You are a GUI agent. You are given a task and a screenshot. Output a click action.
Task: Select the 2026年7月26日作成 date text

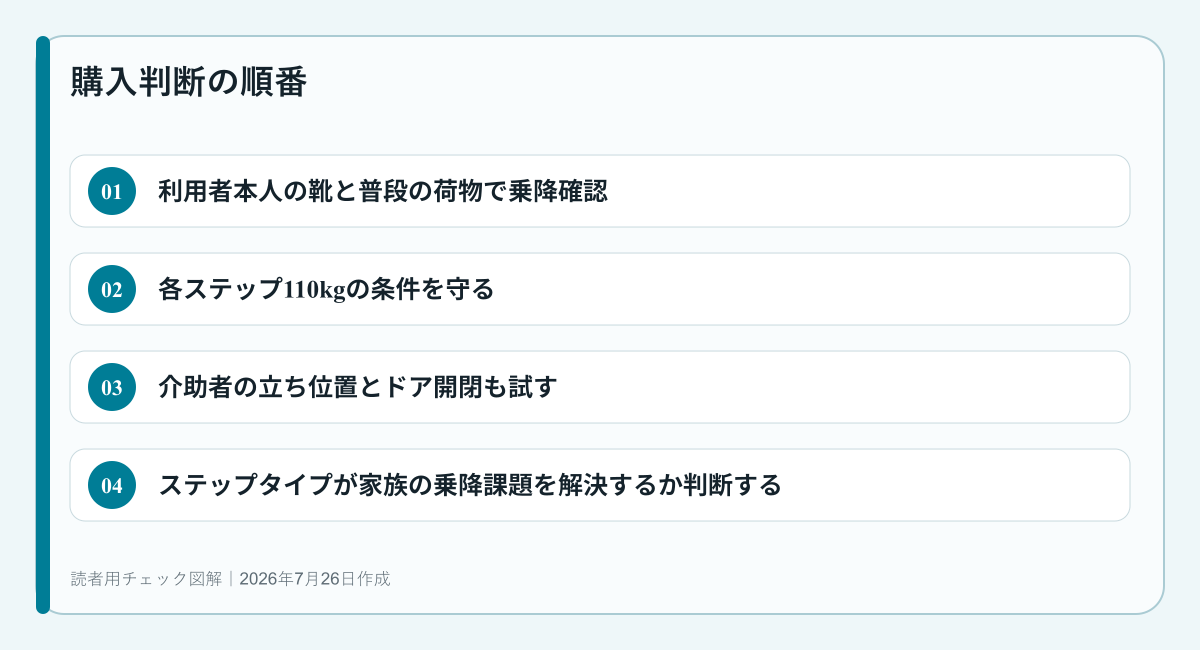click(315, 578)
